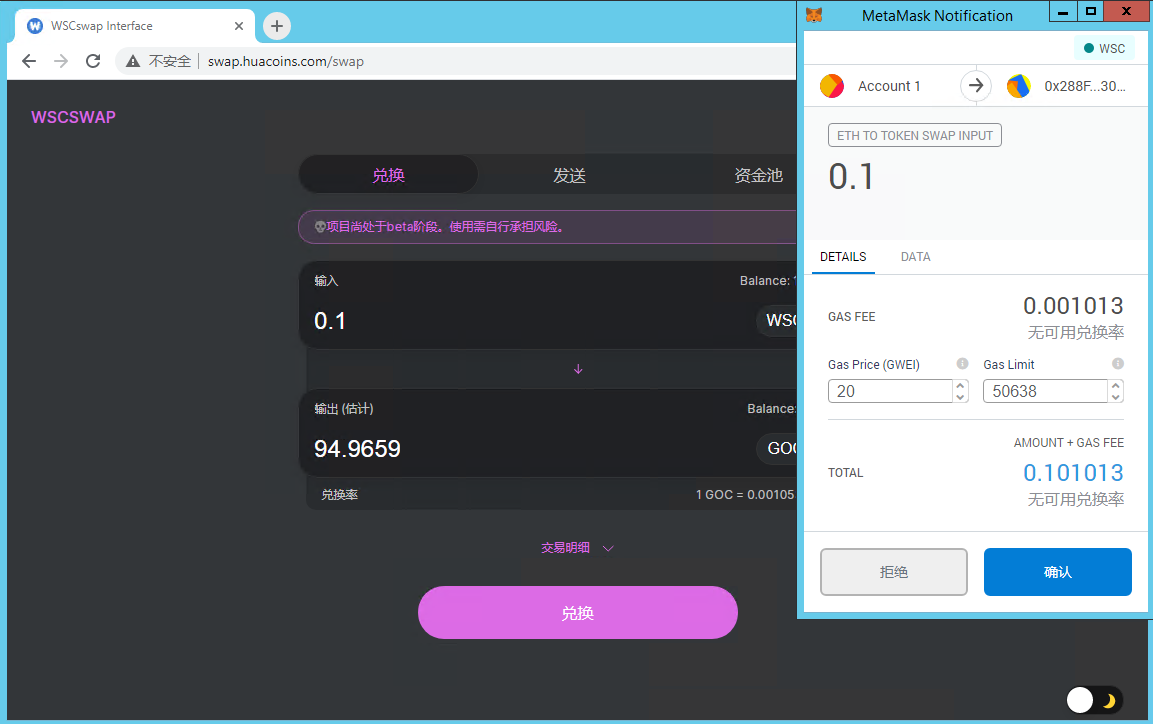The width and height of the screenshot is (1153, 724).
Task: Click the swap direction down arrow
Action: 578,369
